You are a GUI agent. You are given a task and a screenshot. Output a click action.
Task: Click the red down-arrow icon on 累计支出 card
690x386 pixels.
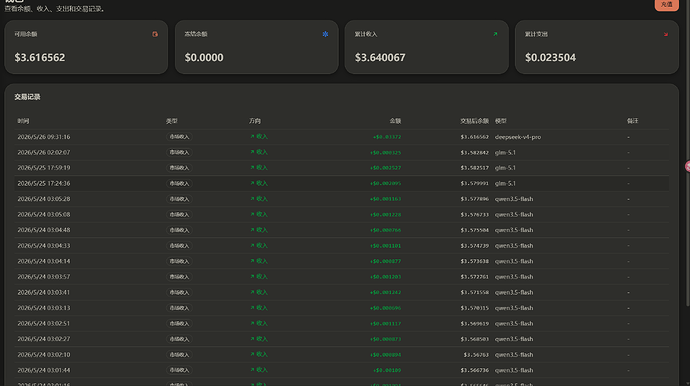point(665,34)
